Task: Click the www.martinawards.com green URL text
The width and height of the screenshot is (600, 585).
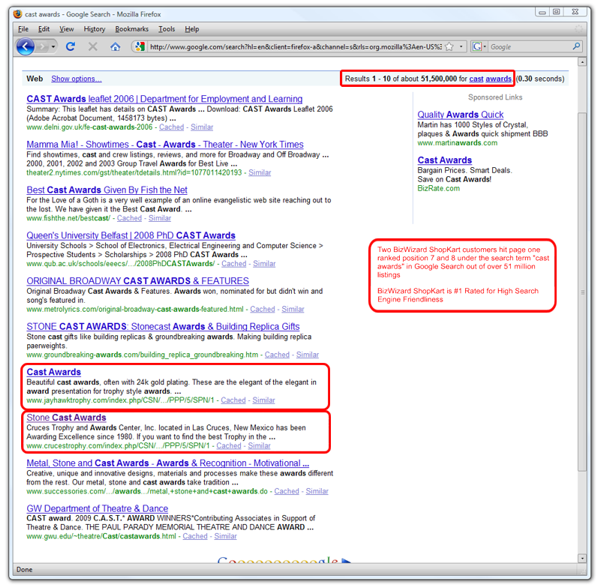Action: [x=457, y=143]
